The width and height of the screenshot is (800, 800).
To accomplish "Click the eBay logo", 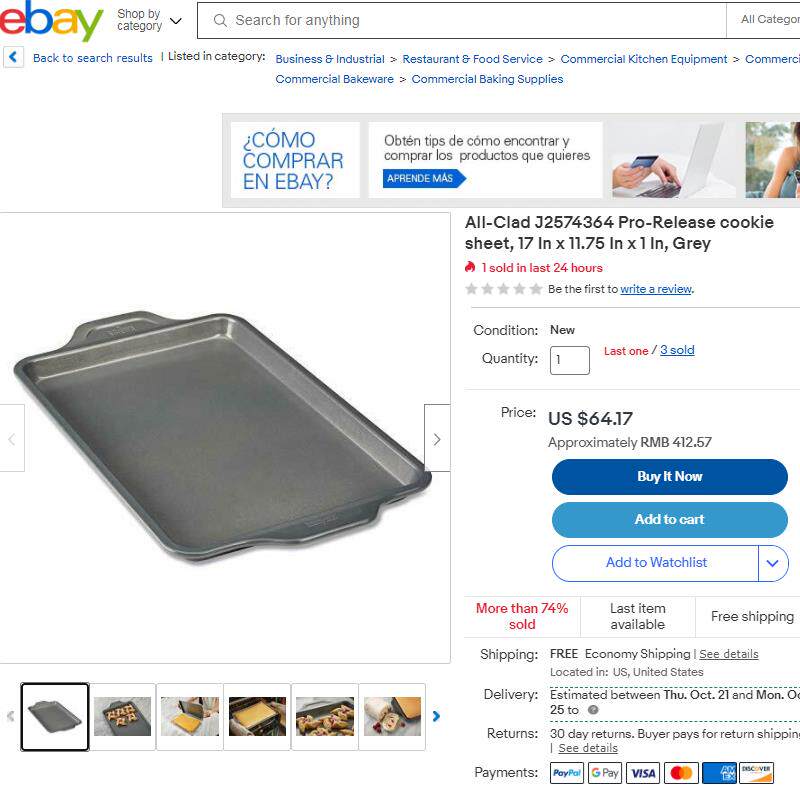I will tap(51, 20).
